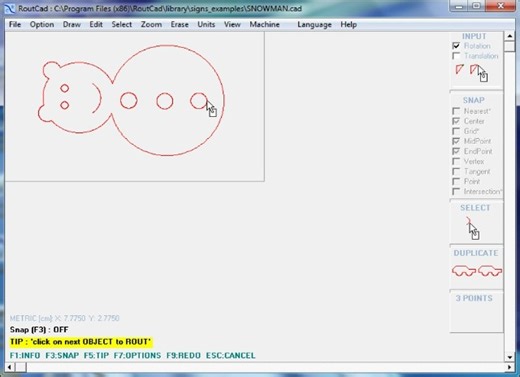Open the Help menu
Image resolution: width=520 pixels, height=377 pixels.
(x=349, y=25)
